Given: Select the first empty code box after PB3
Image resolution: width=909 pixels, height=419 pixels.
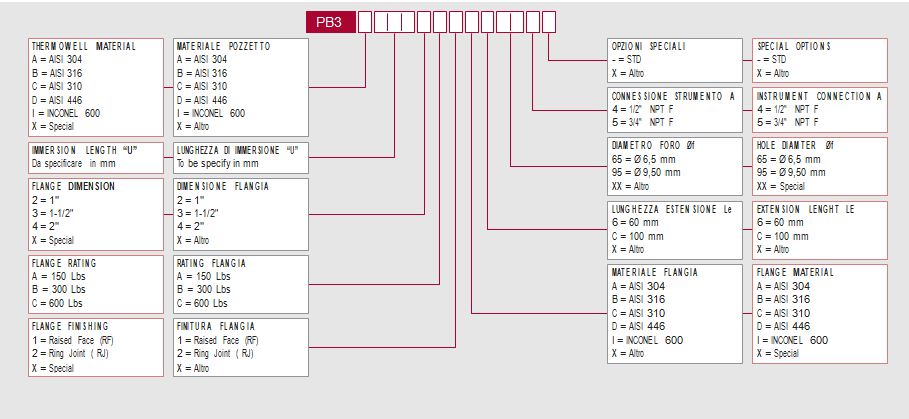Looking at the screenshot, I should [365, 21].
